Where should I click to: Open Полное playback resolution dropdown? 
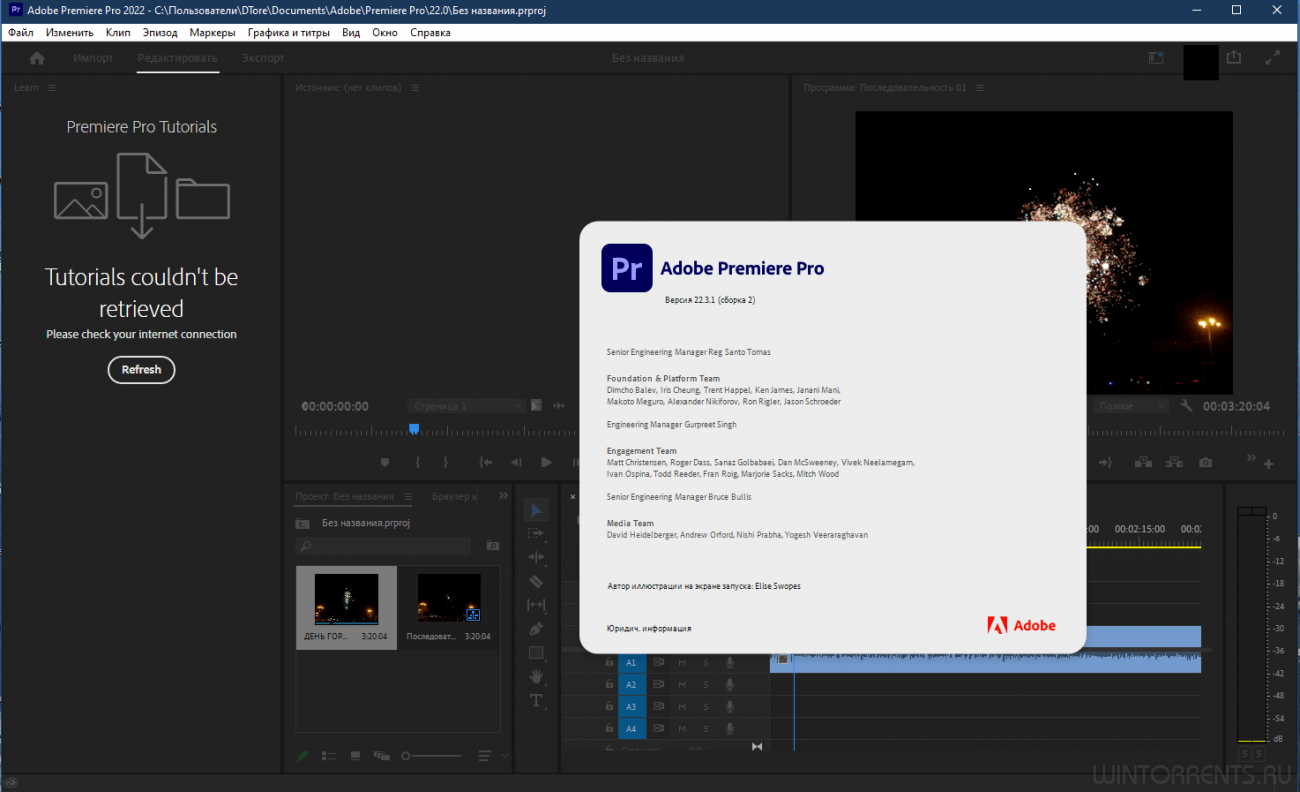pos(1129,406)
